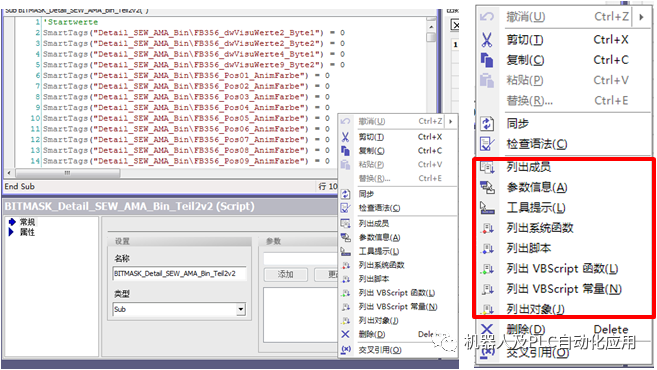Image resolution: width=657 pixels, height=370 pixels.
Task: Click scissors Cut icon in enlarged context menu
Action: point(486,40)
